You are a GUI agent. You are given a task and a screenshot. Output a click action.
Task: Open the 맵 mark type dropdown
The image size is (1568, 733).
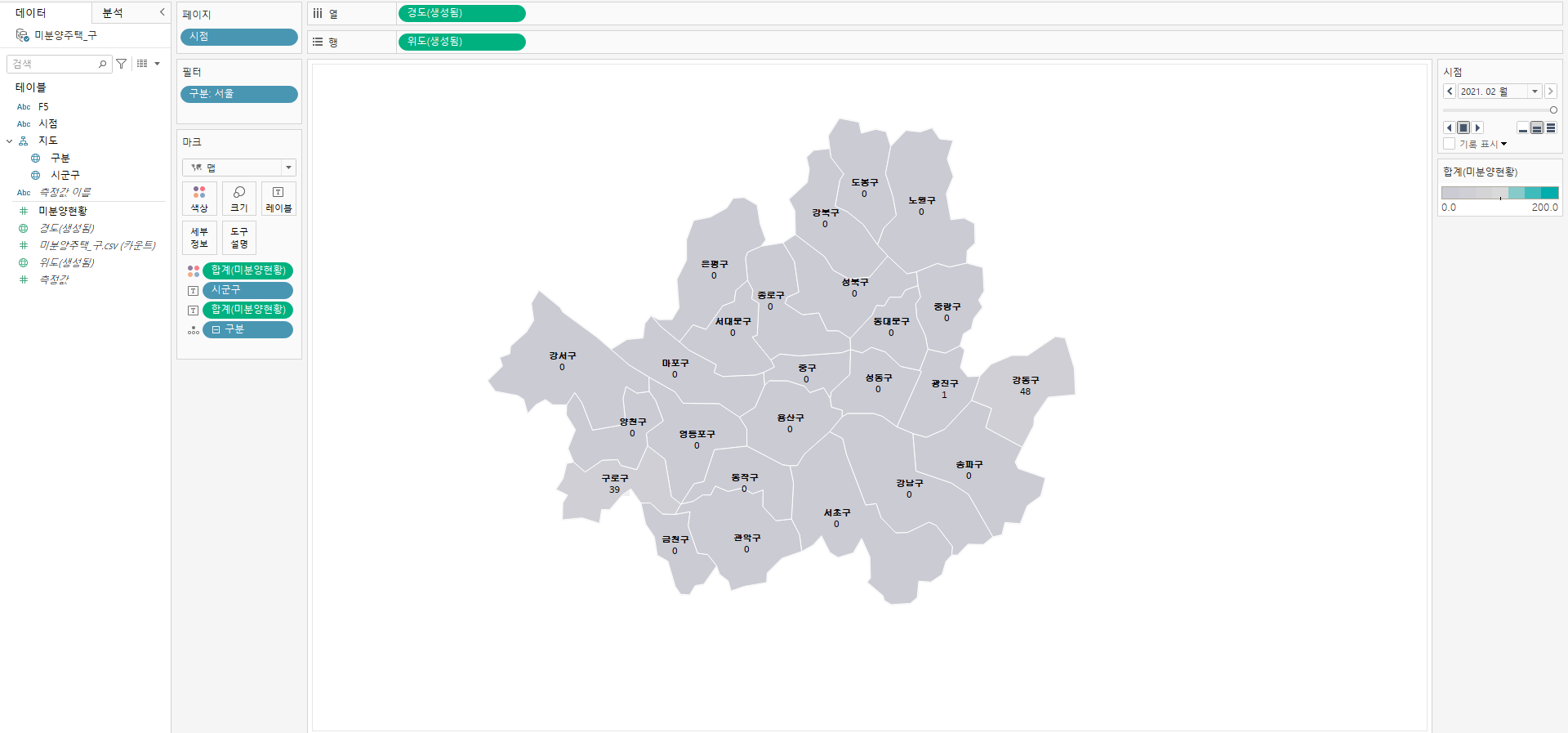coord(239,168)
